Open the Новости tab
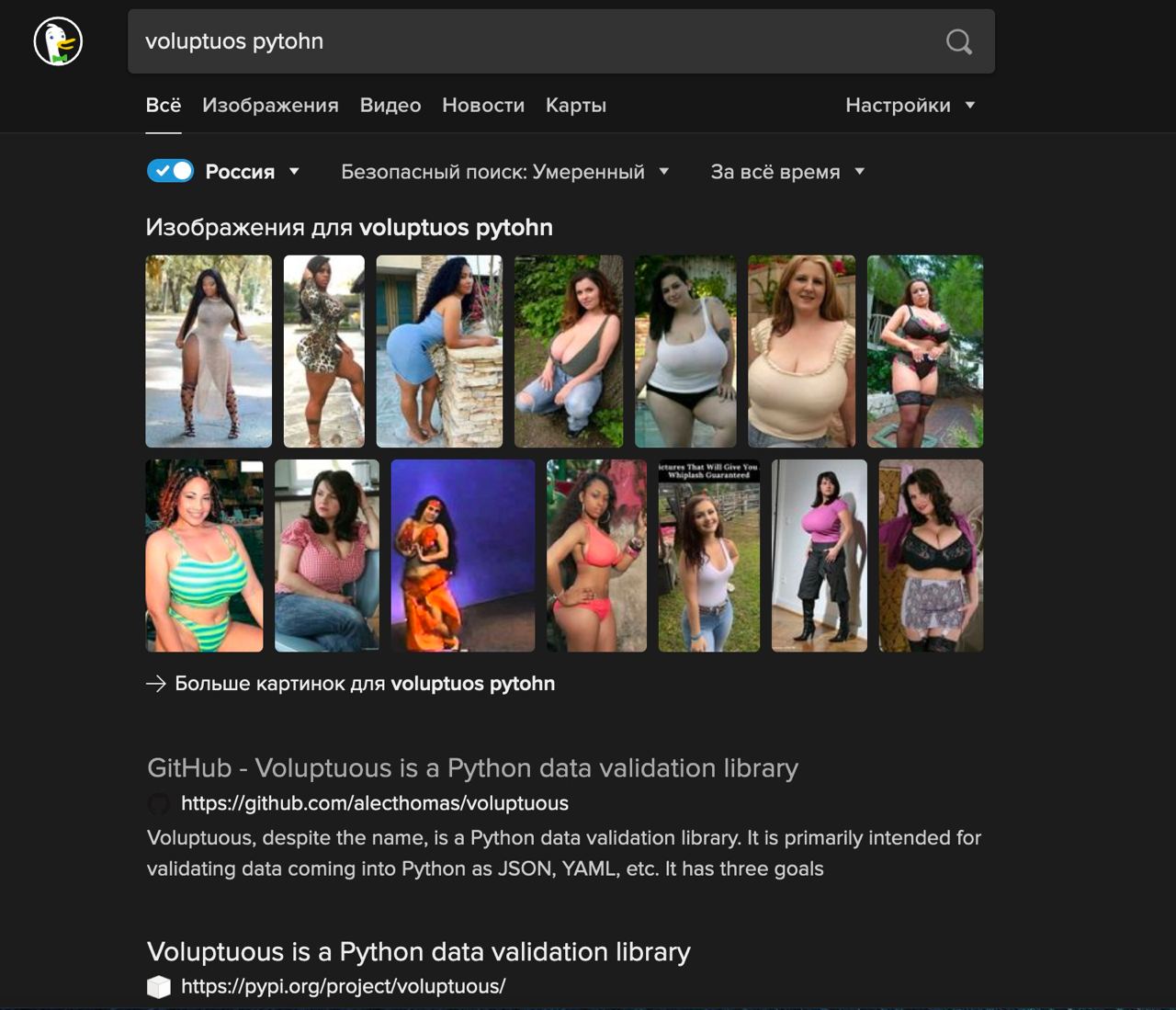The image size is (1176, 1010). click(x=483, y=105)
